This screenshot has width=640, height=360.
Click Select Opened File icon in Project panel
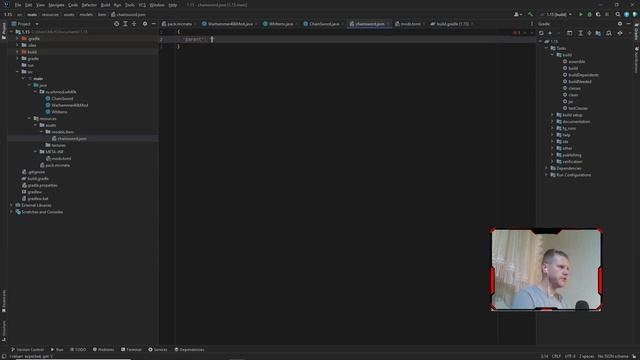click(116, 24)
